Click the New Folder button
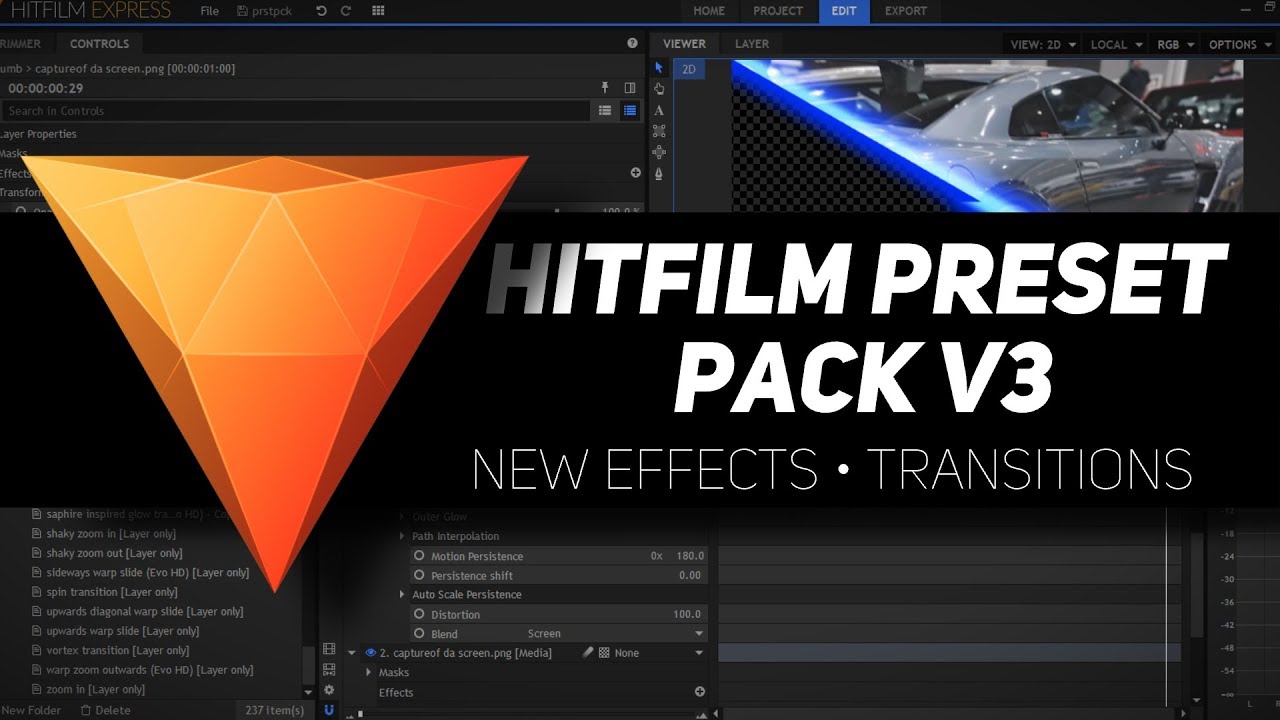The height and width of the screenshot is (720, 1280). (31, 710)
